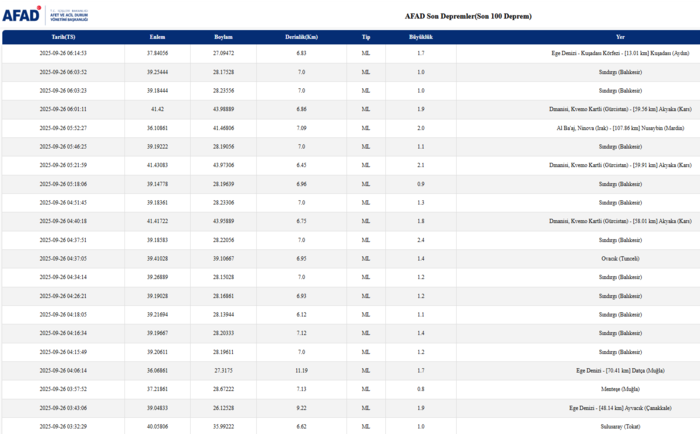Screen dimensions: 700x434
Task: Click the Tarih(TS) column header
Action: 63,37
